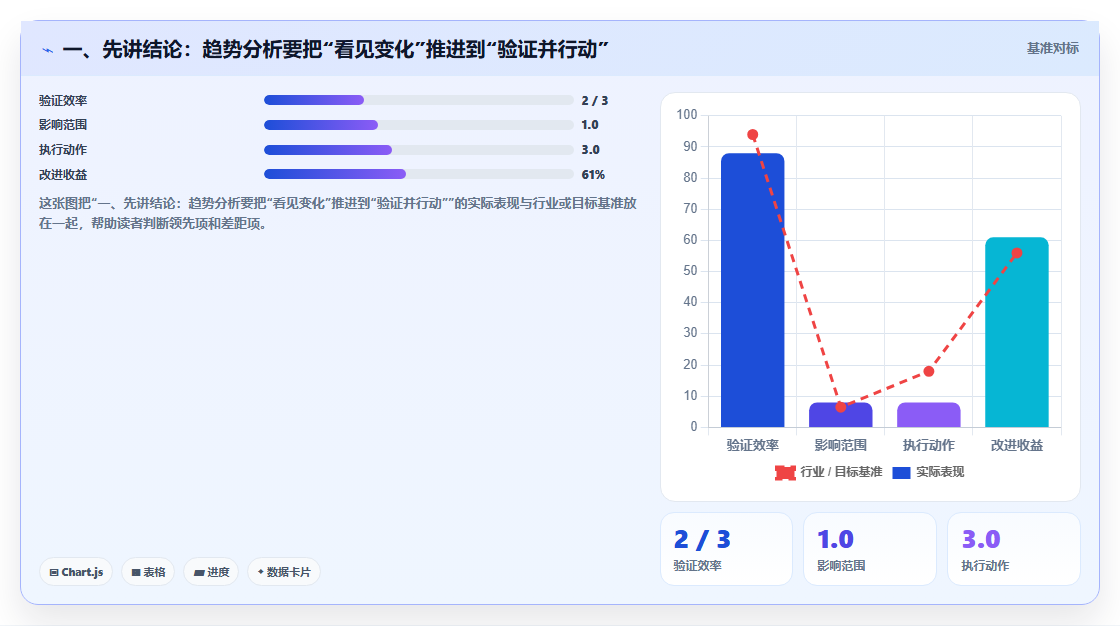
Task: Click the 2 / 3 value in the progress list
Action: [x=594, y=101]
